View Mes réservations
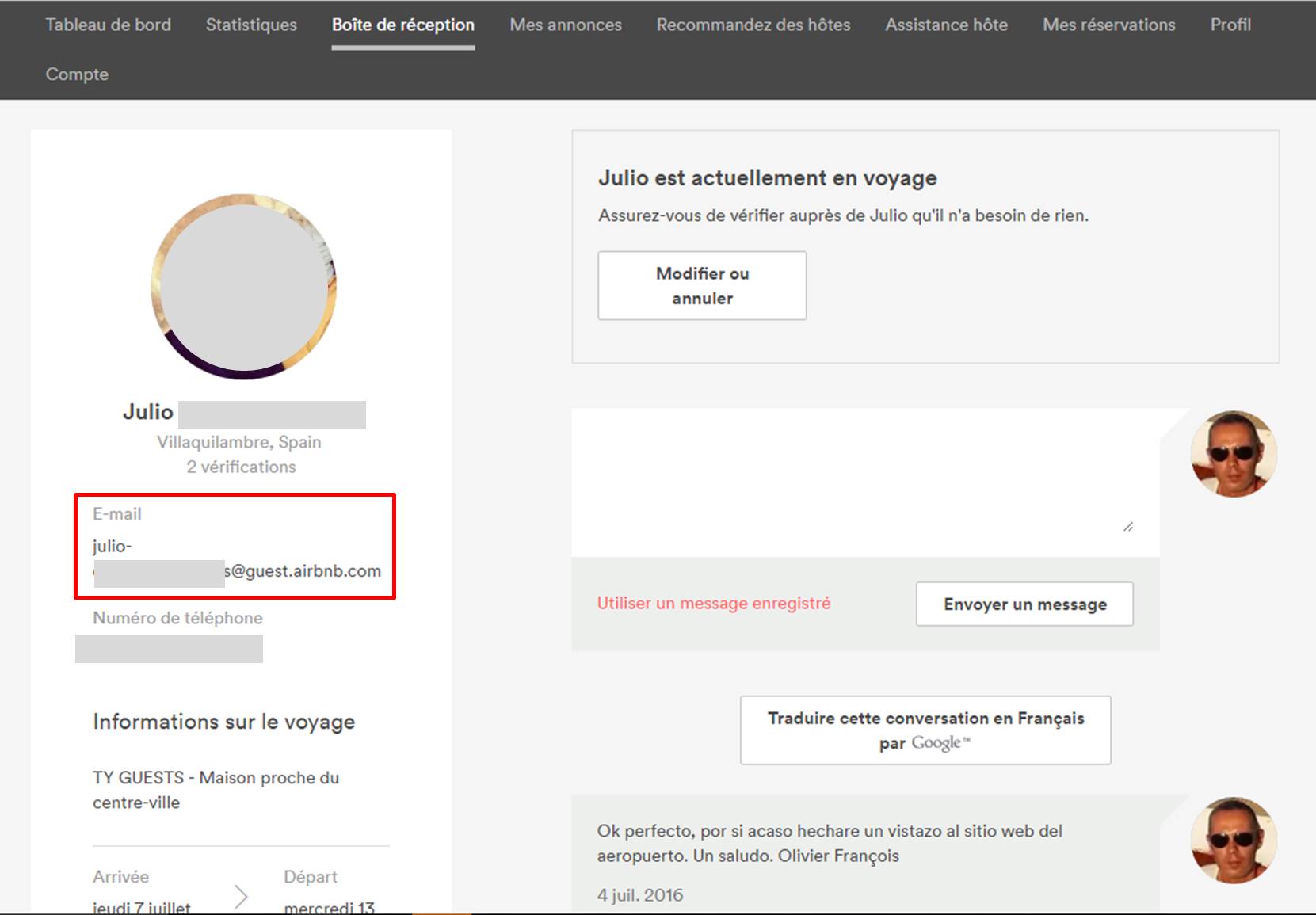 [x=1108, y=25]
